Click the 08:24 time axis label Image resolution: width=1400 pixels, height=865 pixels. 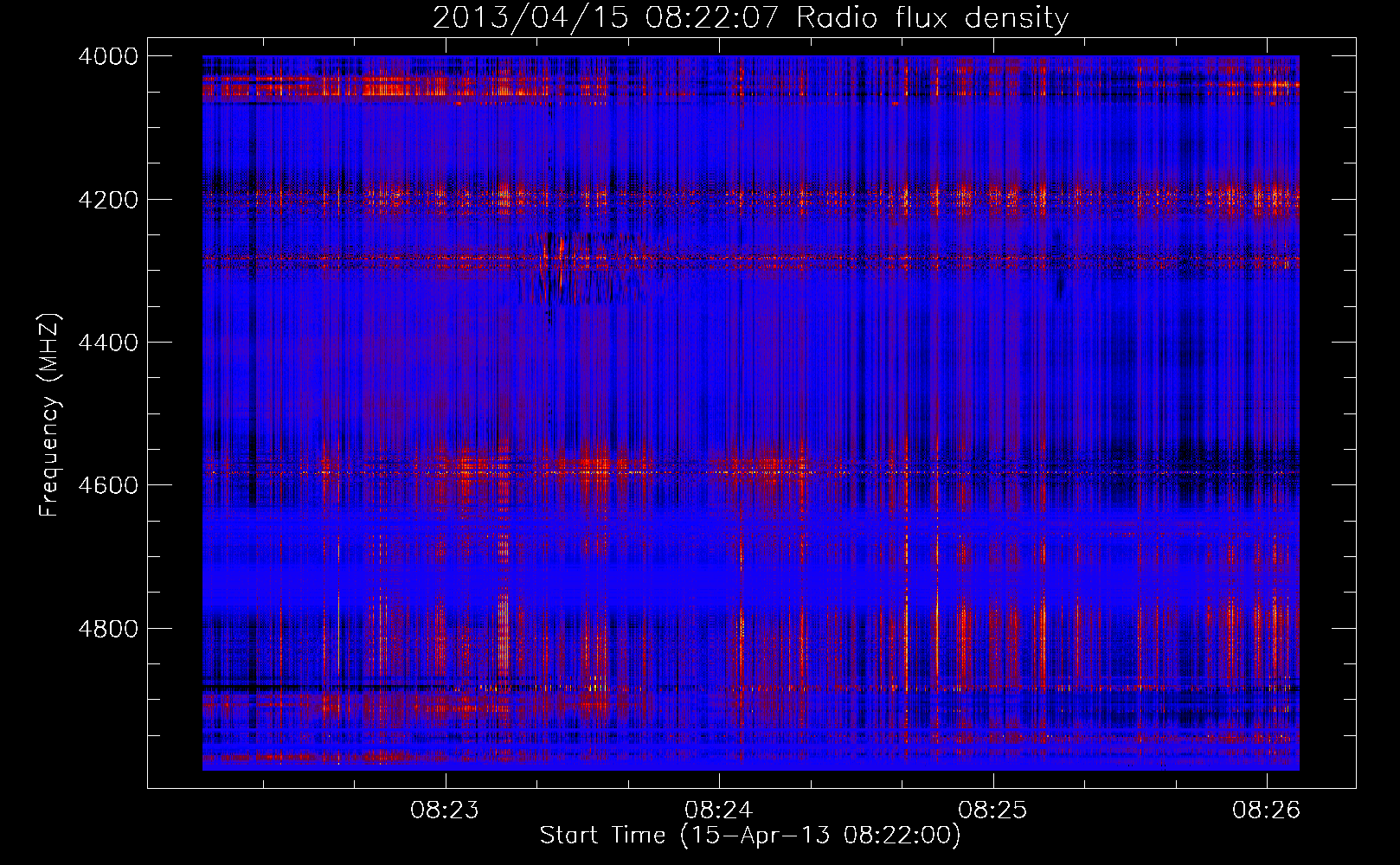[718, 811]
